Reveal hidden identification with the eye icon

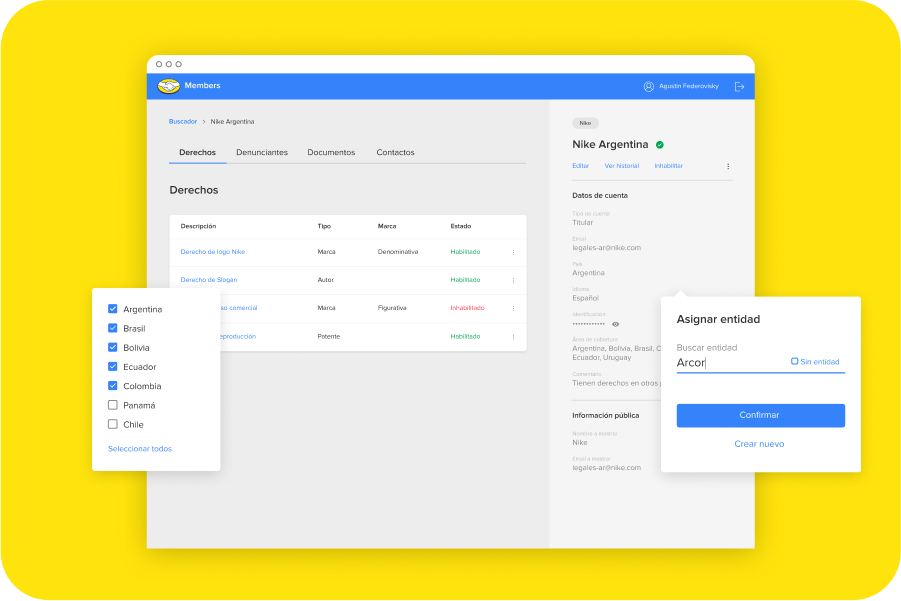[x=615, y=324]
